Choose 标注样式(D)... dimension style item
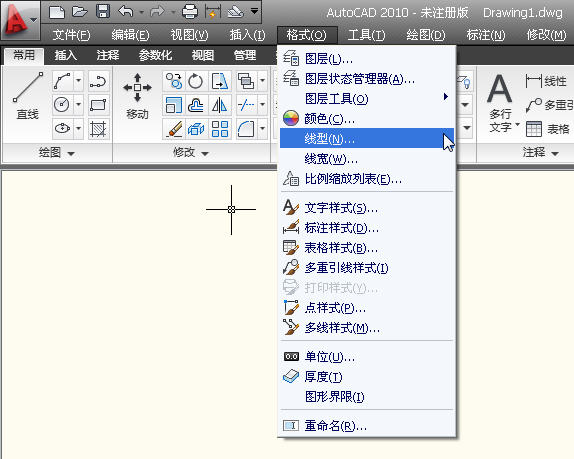Screen dimensions: 574x459 pyautogui.click(x=367, y=228)
